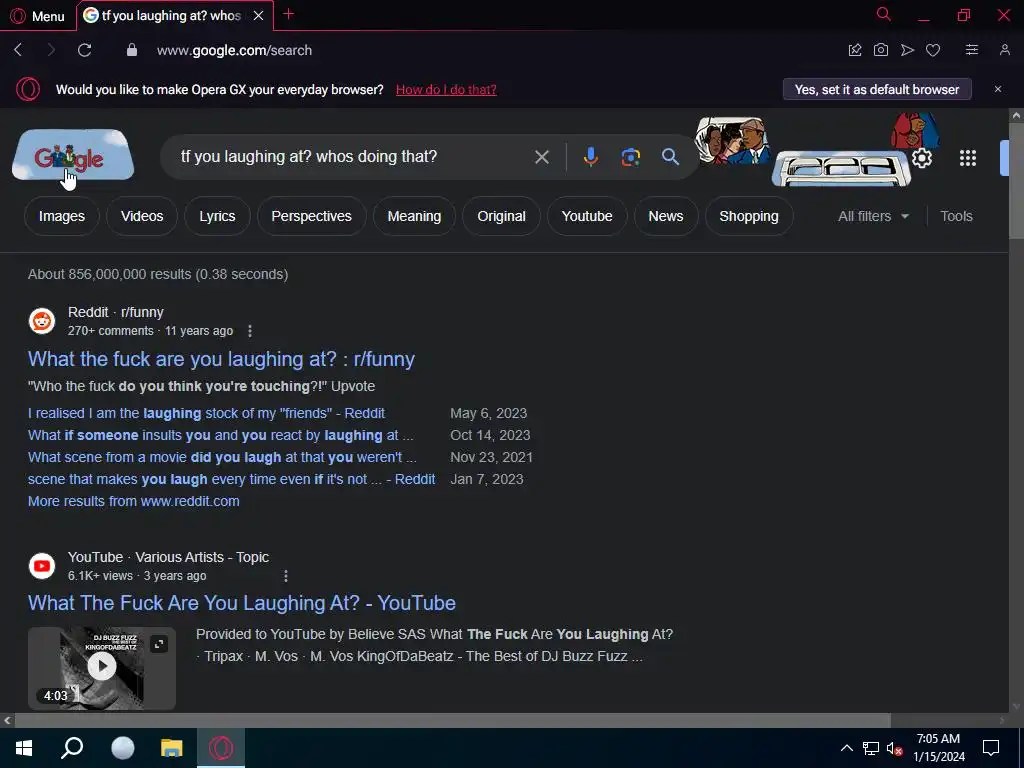This screenshot has width=1024, height=768.
Task: Open Google quick settings gear
Action: coord(921,158)
